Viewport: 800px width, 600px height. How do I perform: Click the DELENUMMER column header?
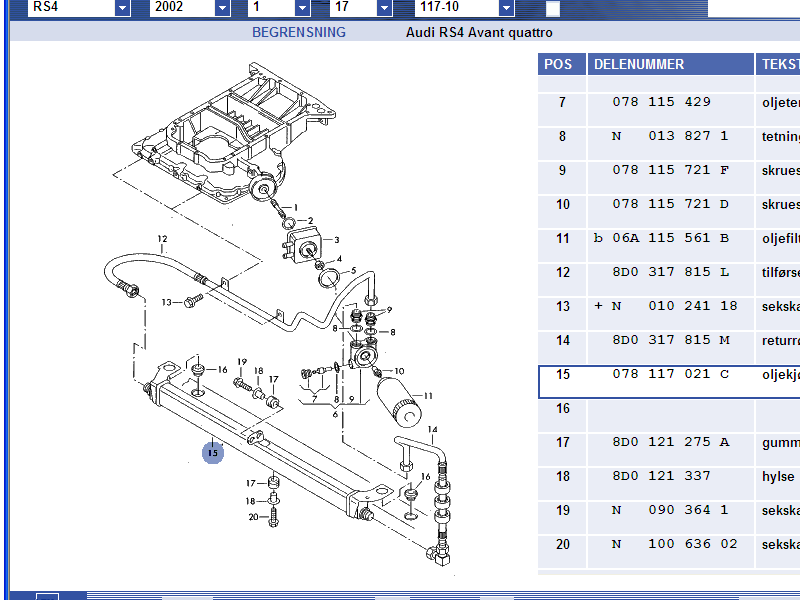coord(639,64)
